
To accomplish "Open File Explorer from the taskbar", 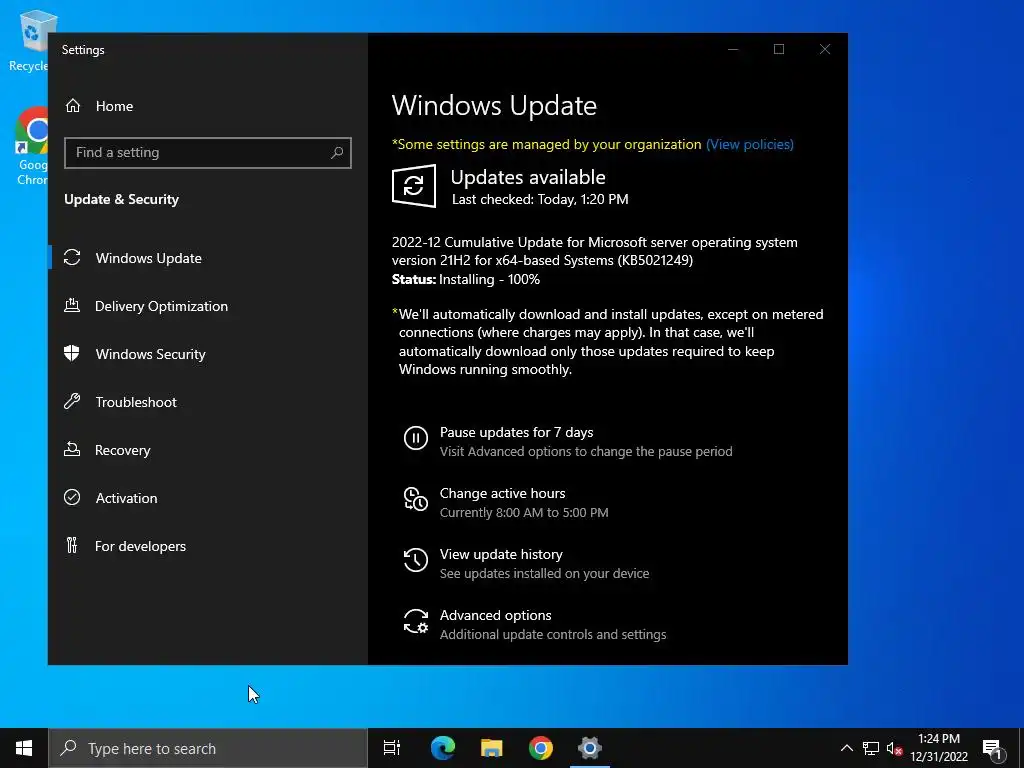I will click(x=492, y=748).
